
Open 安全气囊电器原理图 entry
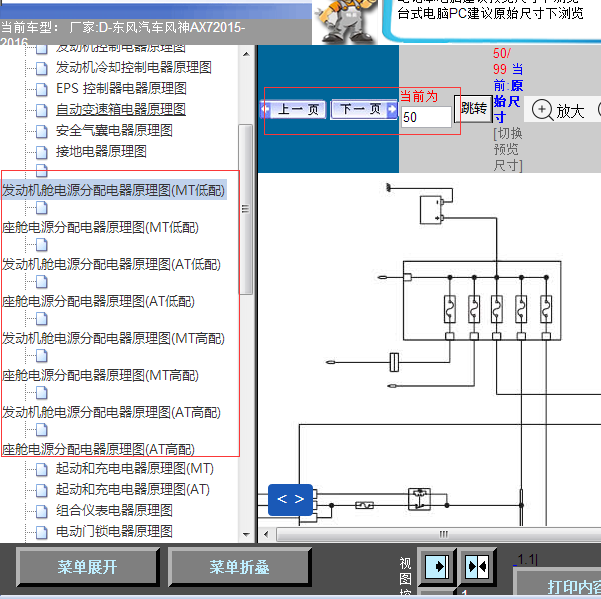[x=114, y=130]
